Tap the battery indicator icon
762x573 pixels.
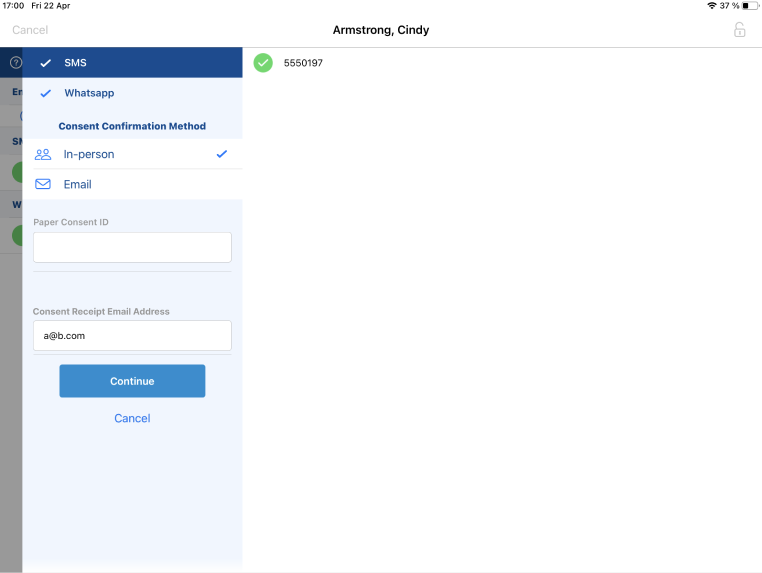[751, 6]
